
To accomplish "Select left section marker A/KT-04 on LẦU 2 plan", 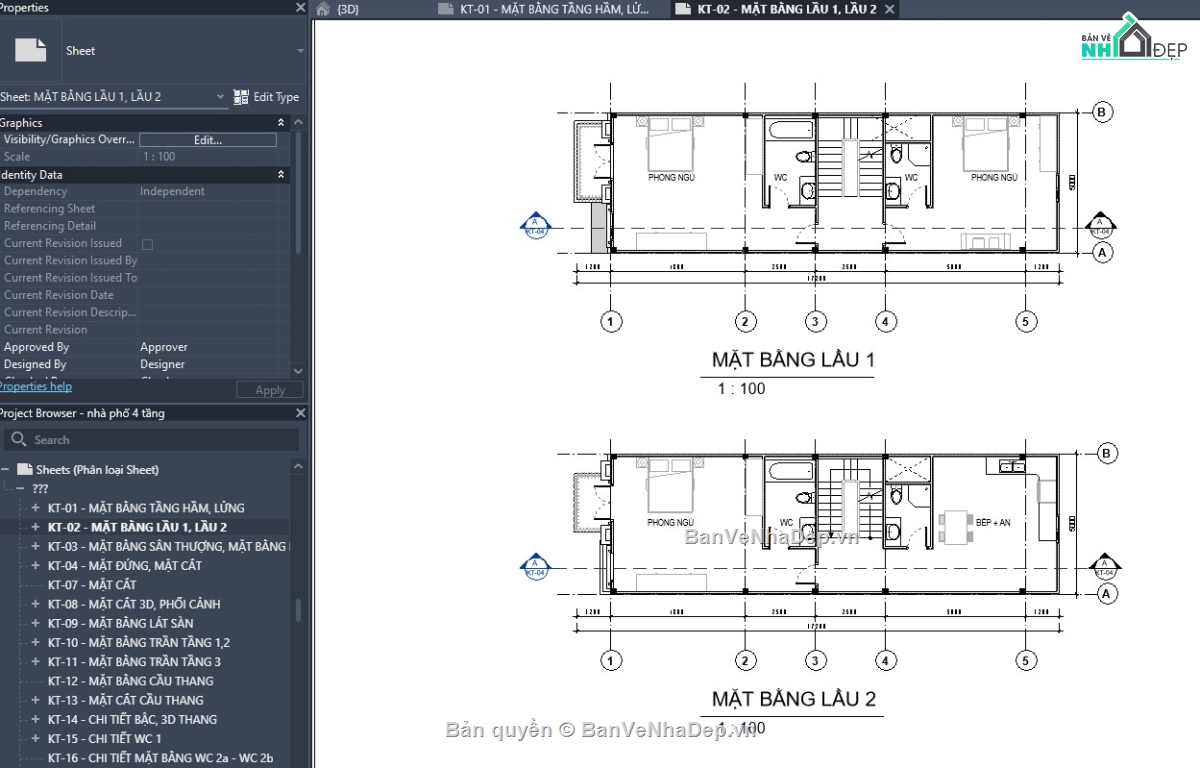I will pyautogui.click(x=535, y=567).
